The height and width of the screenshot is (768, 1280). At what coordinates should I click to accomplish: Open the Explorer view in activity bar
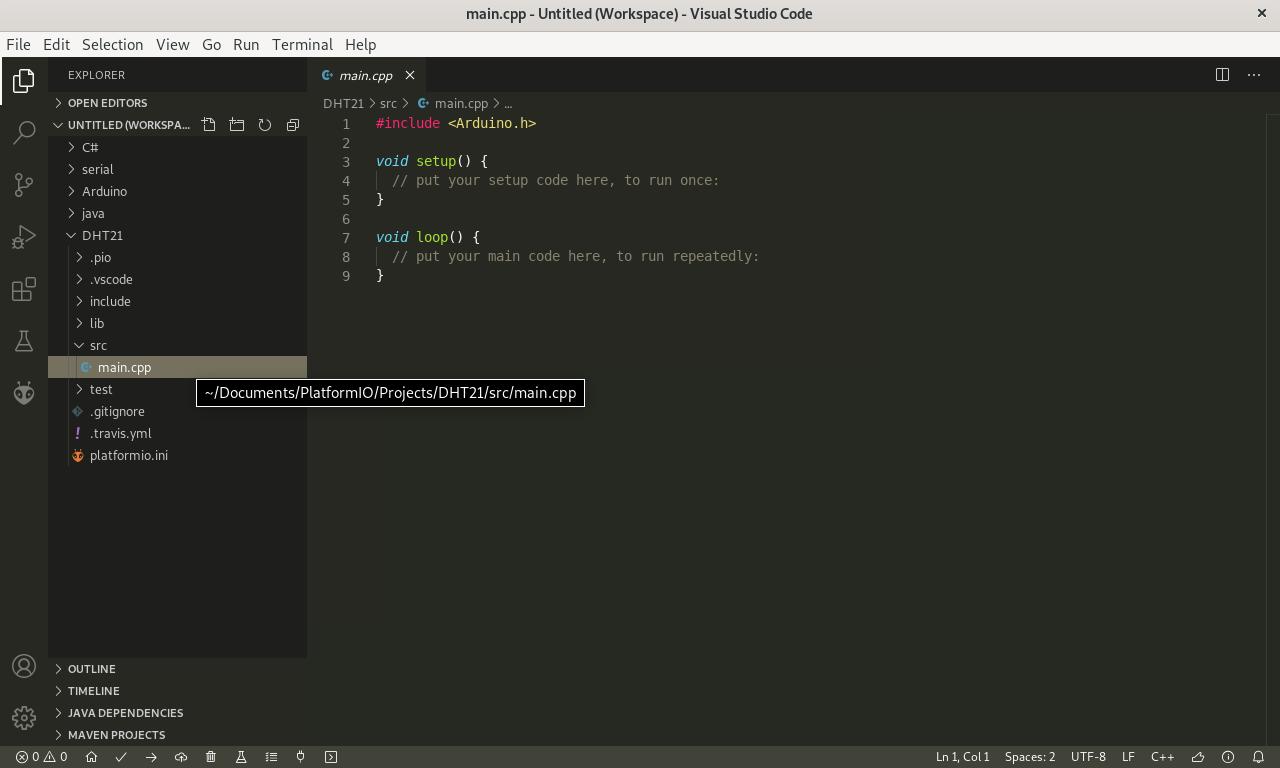click(24, 81)
